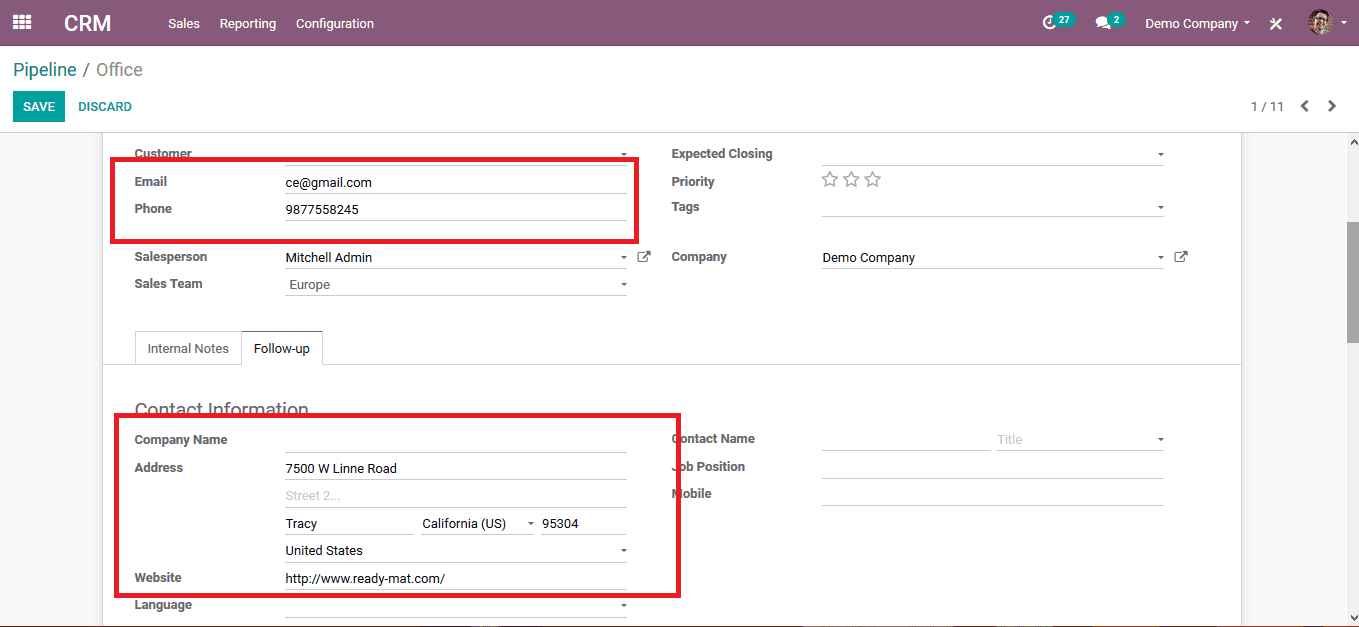Image resolution: width=1359 pixels, height=627 pixels.
Task: Go to the previous record arrow
Action: tap(1304, 106)
